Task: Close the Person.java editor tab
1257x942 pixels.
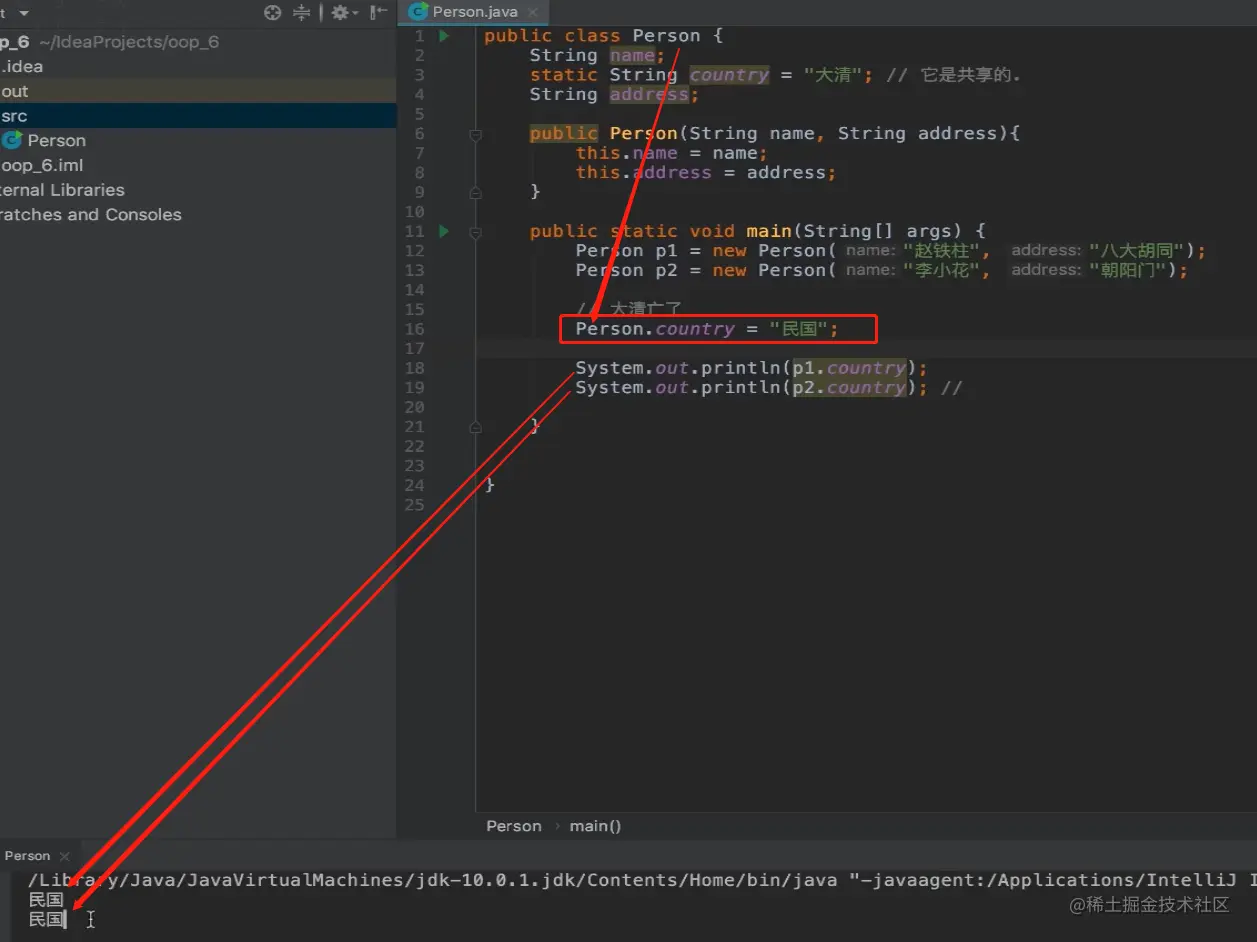Action: [533, 13]
